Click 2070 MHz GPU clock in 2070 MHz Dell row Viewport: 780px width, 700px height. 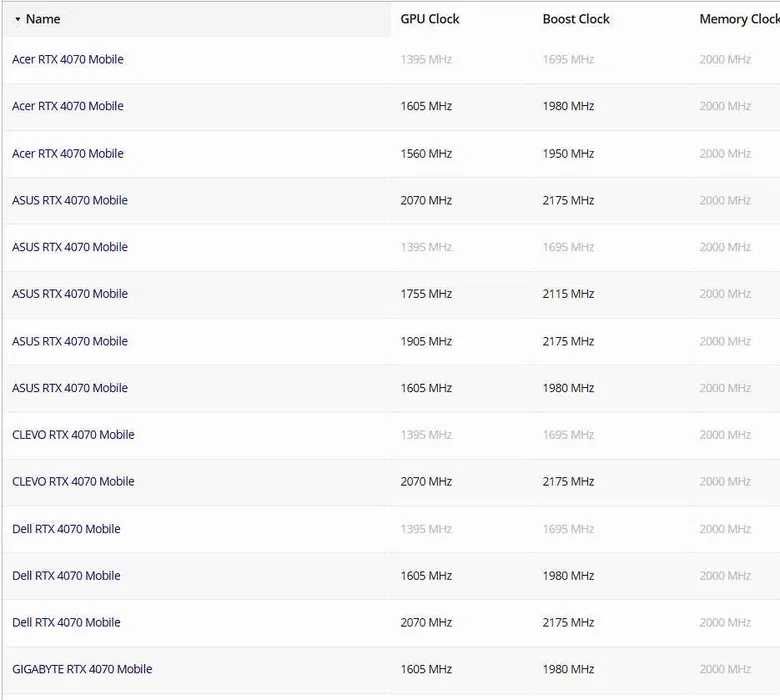coord(426,622)
